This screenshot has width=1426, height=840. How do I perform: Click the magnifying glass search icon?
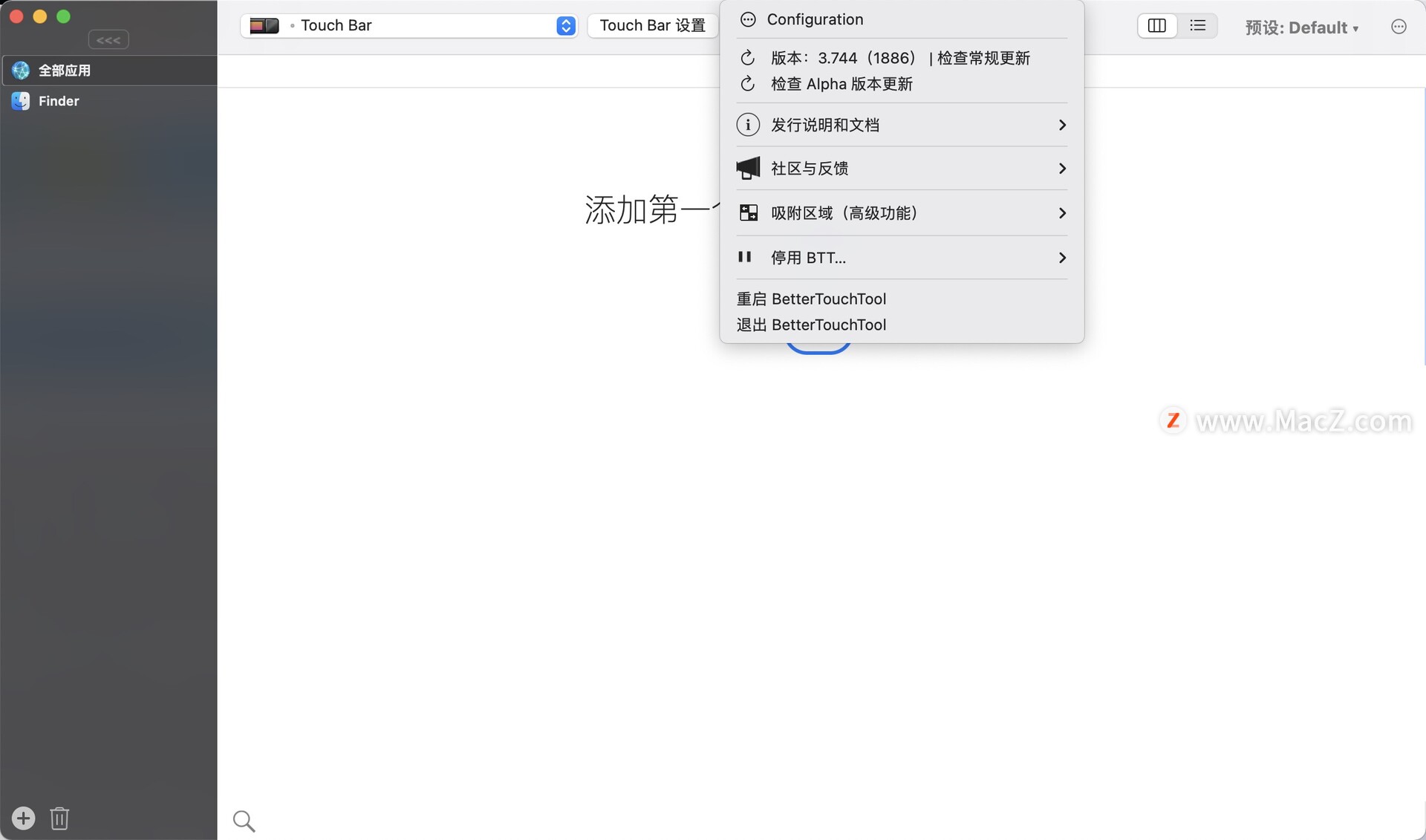point(244,821)
